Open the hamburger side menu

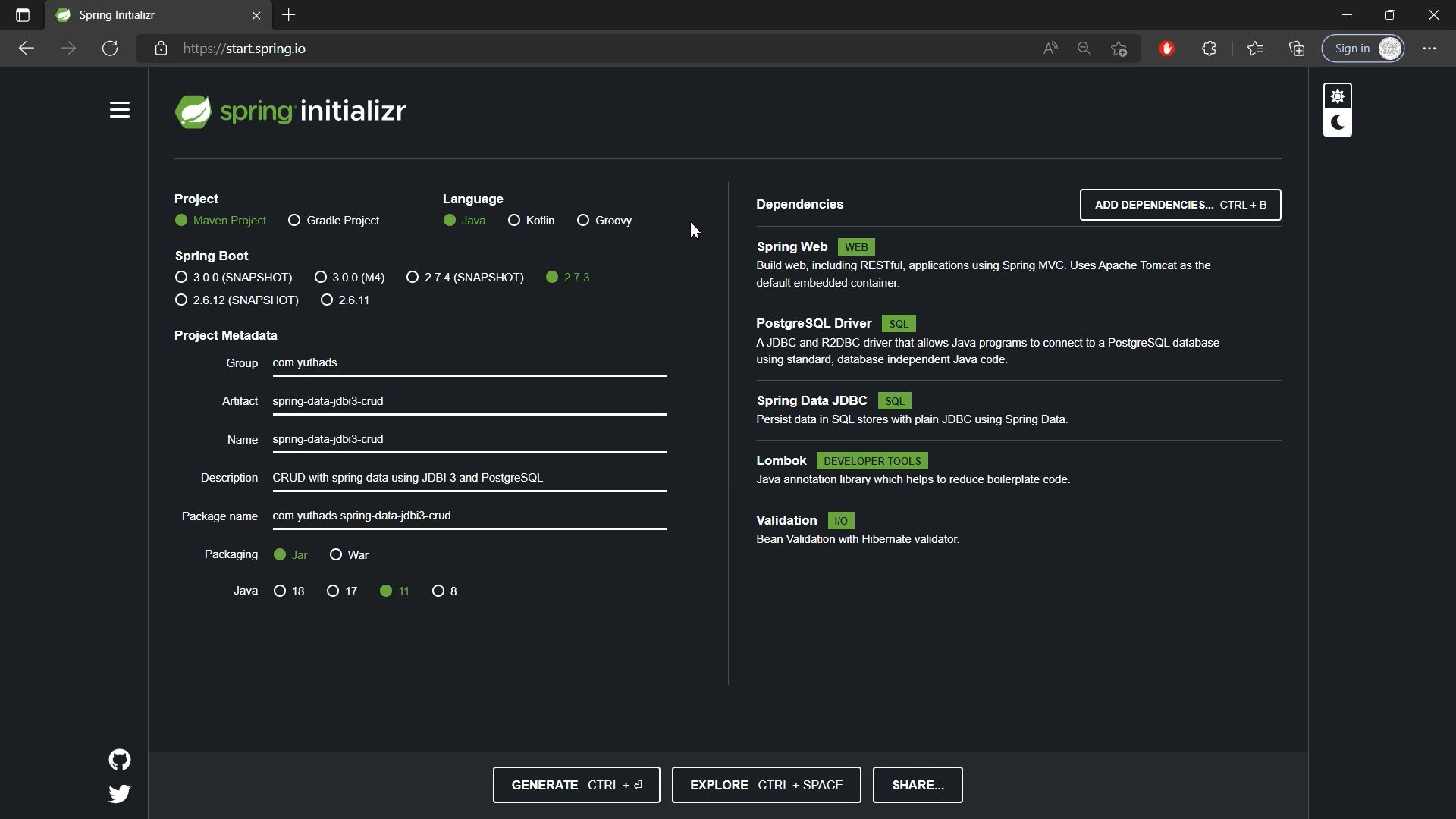[x=120, y=110]
